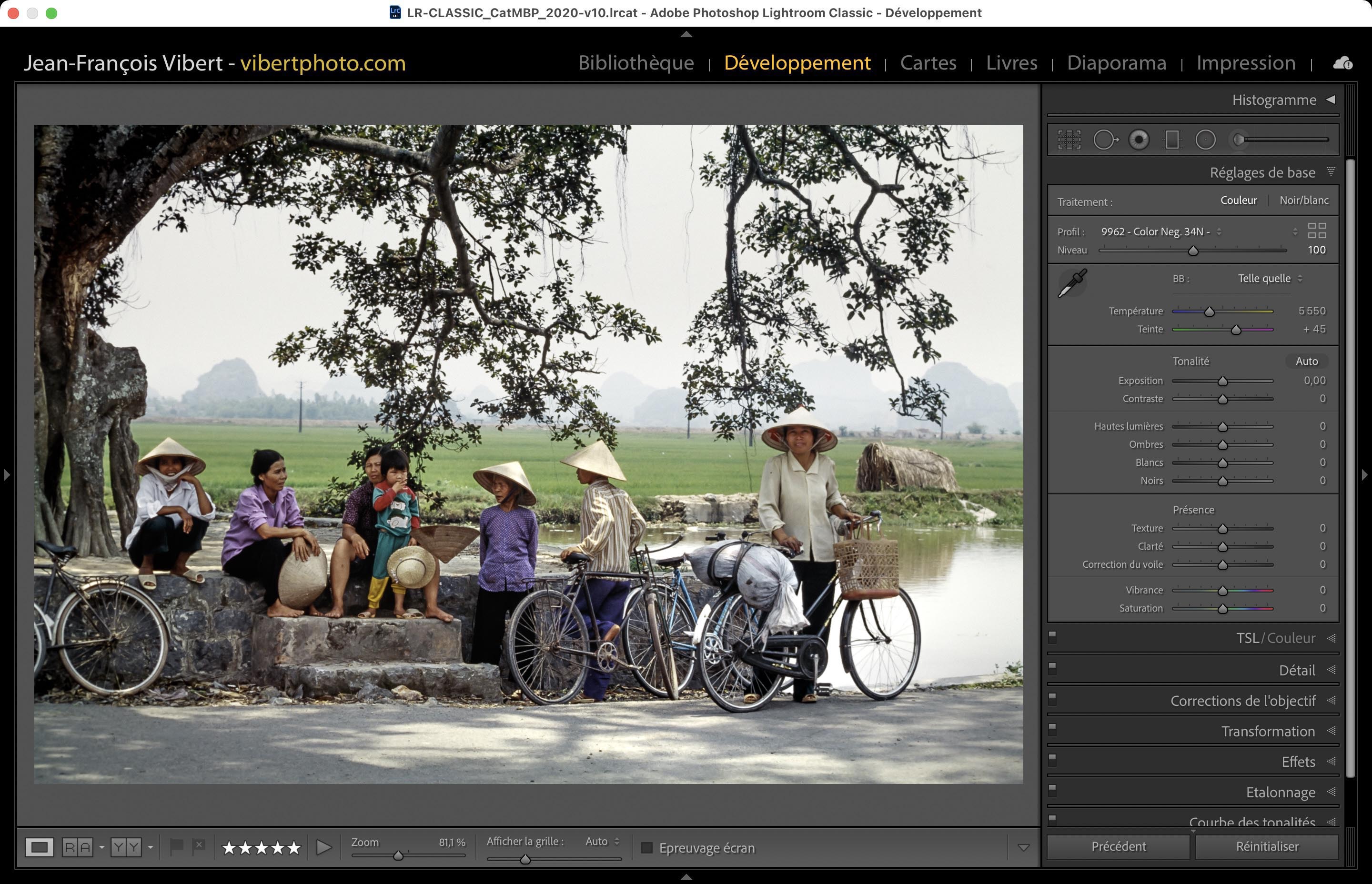This screenshot has width=1372, height=884.
Task: Click the Auto tonality button
Action: (1307, 361)
